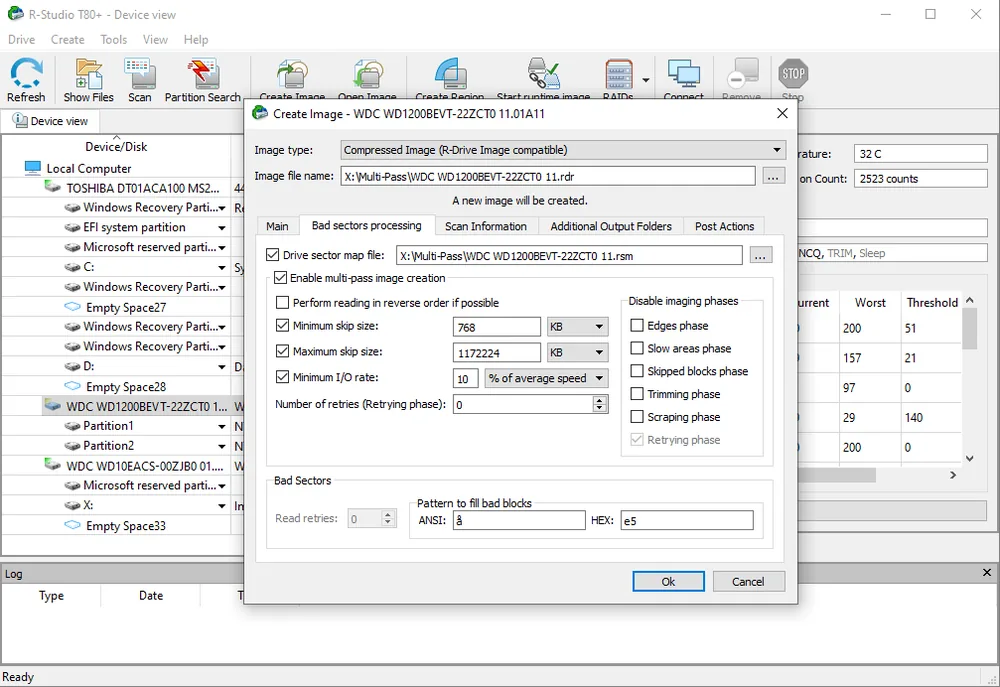Switch to the Scan Information tab
This screenshot has height=687, width=1000.
tap(486, 226)
